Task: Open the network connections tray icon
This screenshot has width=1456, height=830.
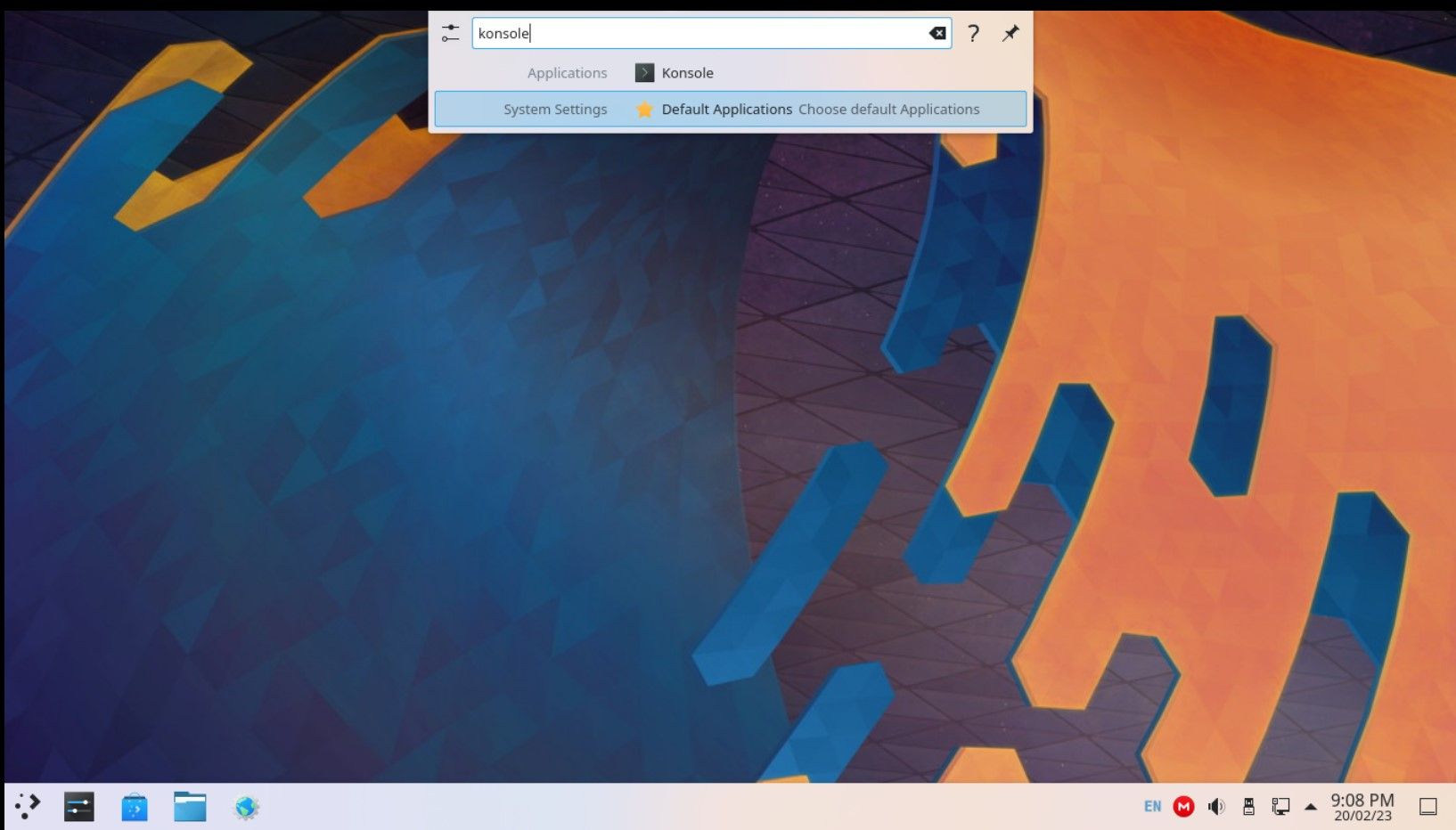Action: pos(1280,806)
